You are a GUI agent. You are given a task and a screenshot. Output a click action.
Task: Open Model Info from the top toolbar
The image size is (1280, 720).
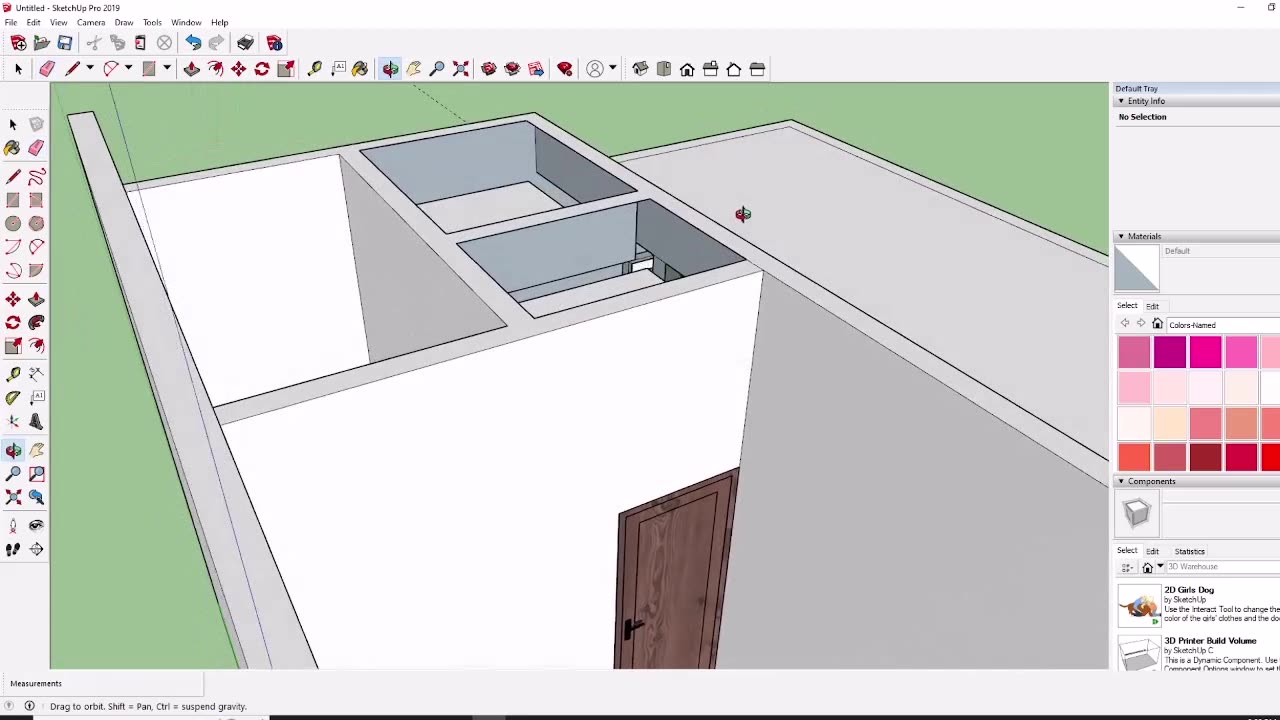pos(274,43)
